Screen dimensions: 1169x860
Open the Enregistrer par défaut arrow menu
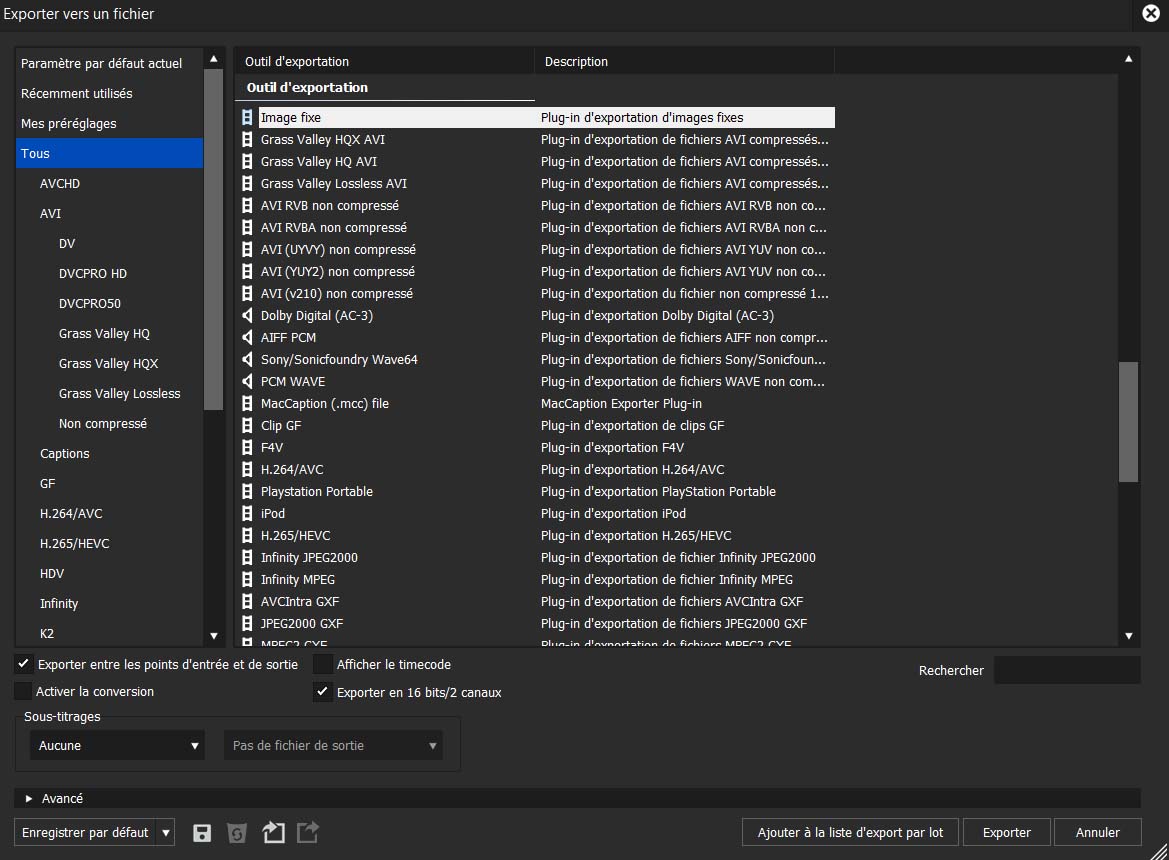pyautogui.click(x=166, y=832)
